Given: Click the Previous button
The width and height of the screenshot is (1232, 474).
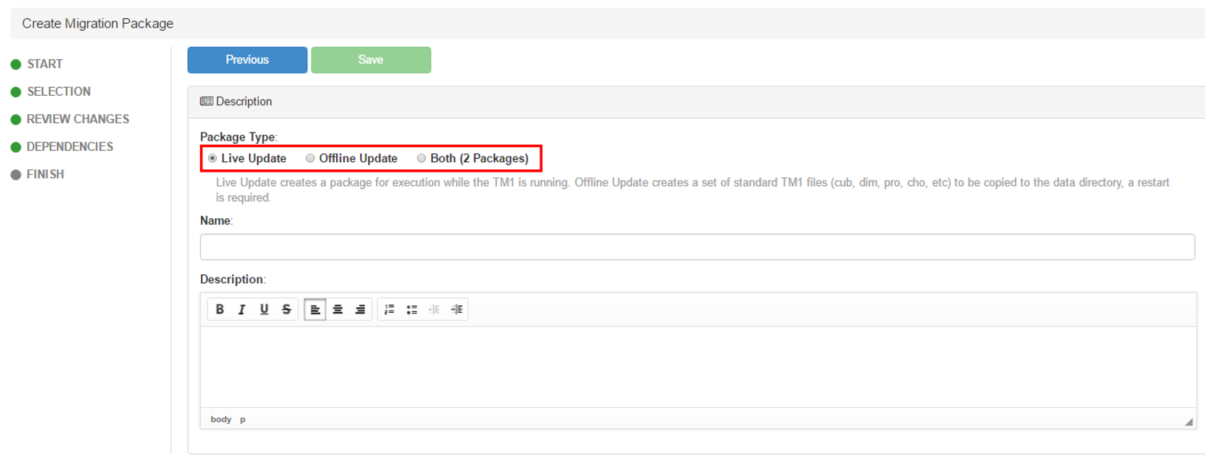Looking at the screenshot, I should tap(247, 60).
